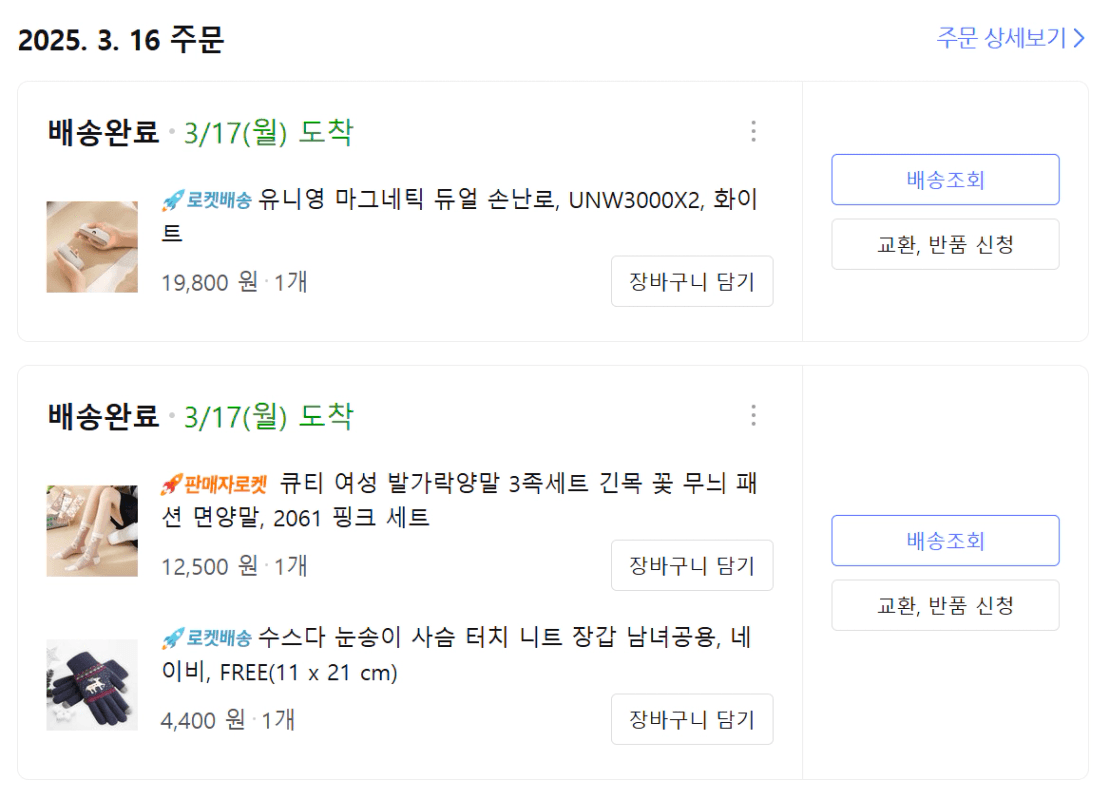This screenshot has height=799, width=1110.
Task: Open the more options menu for socks and gloves order
Action: tap(753, 416)
